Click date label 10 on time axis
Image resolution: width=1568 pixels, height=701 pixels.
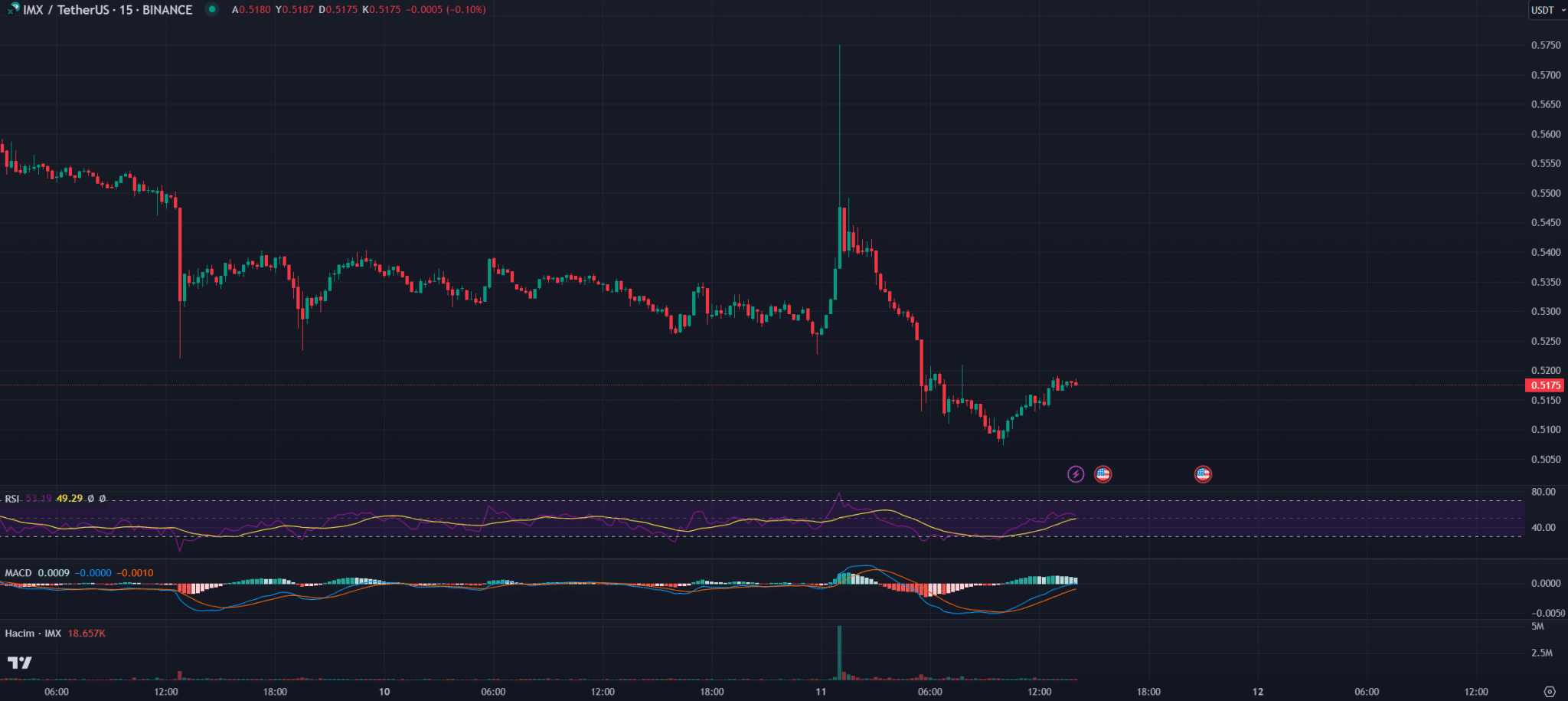pyautogui.click(x=384, y=692)
